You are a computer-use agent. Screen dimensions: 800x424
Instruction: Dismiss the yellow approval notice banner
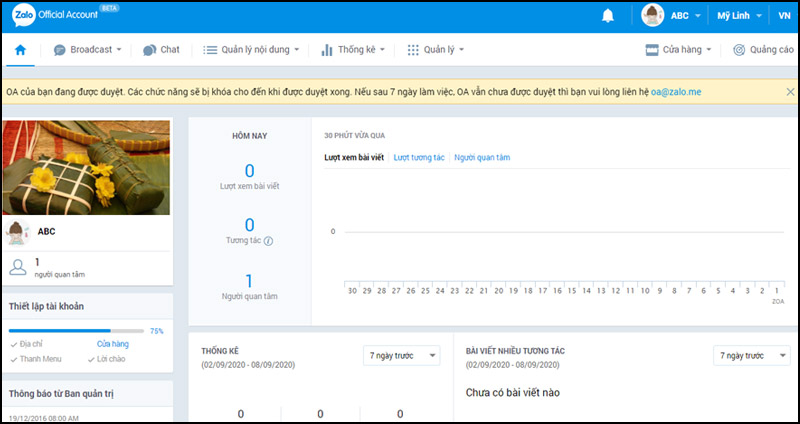[x=790, y=91]
